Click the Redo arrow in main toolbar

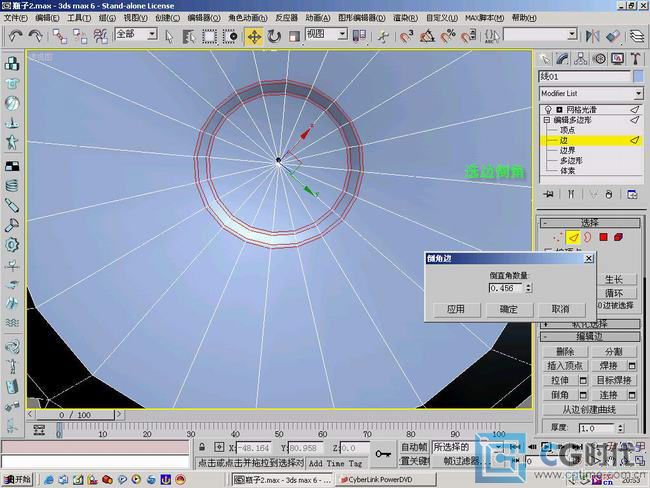pyautogui.click(x=36, y=36)
